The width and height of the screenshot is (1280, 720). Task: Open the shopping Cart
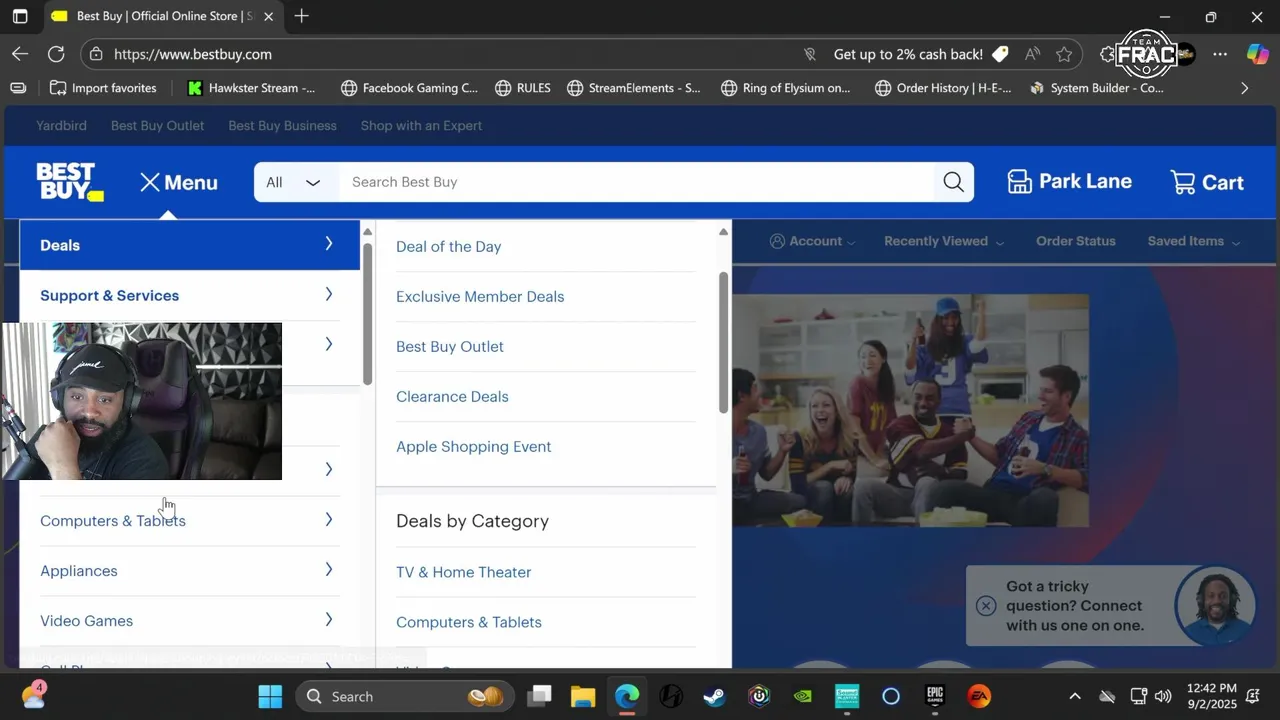pyautogui.click(x=1207, y=182)
